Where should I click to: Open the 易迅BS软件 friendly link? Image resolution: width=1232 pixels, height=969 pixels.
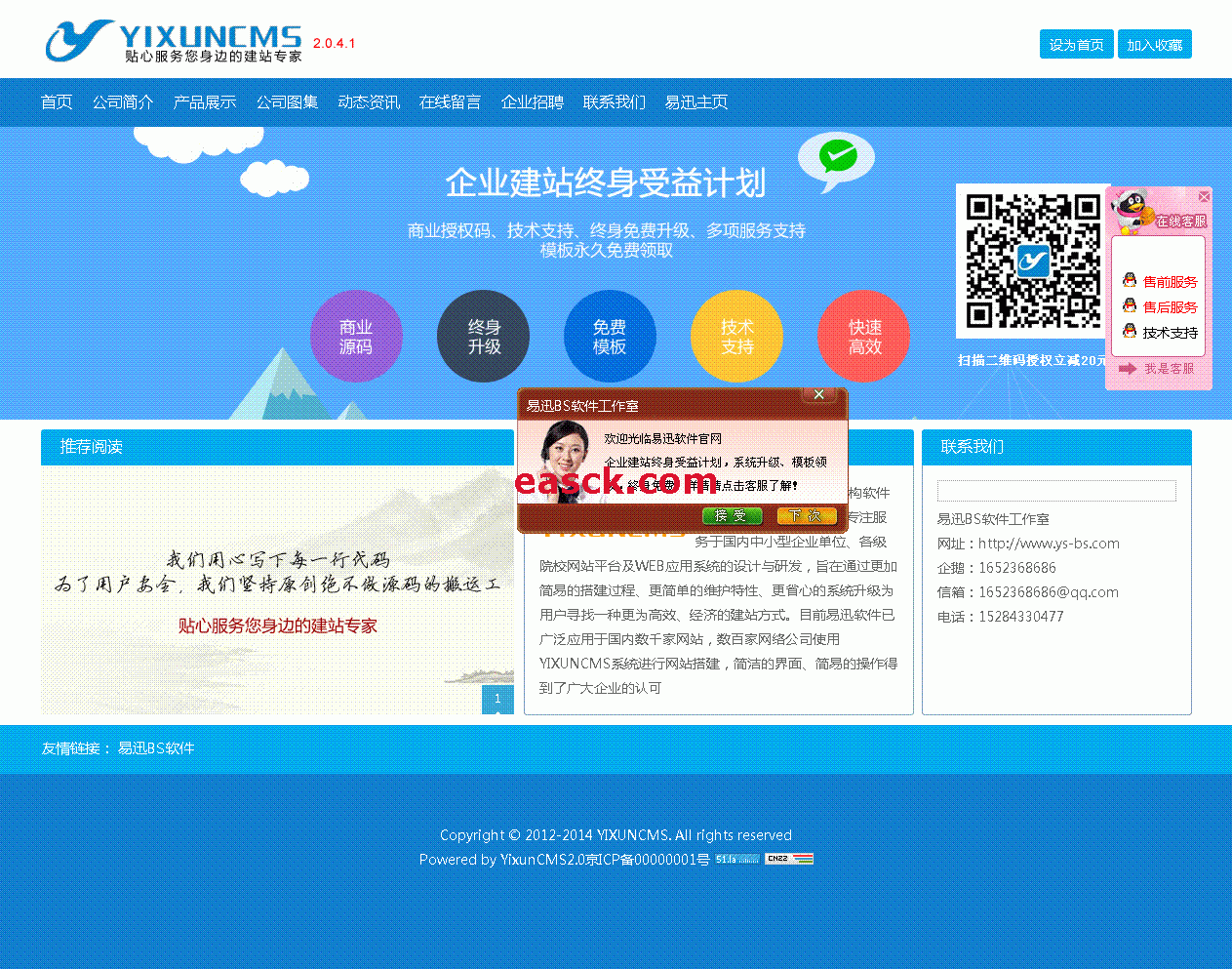[157, 748]
